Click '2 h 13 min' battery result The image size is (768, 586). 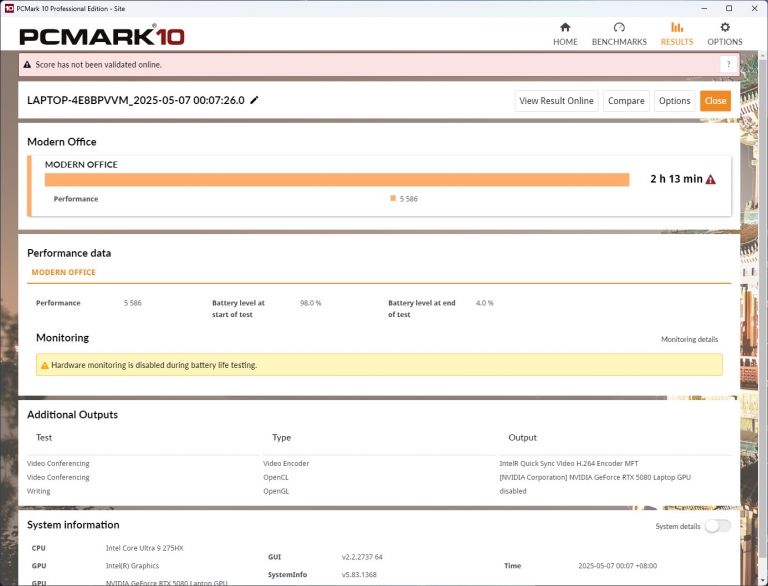(x=676, y=179)
